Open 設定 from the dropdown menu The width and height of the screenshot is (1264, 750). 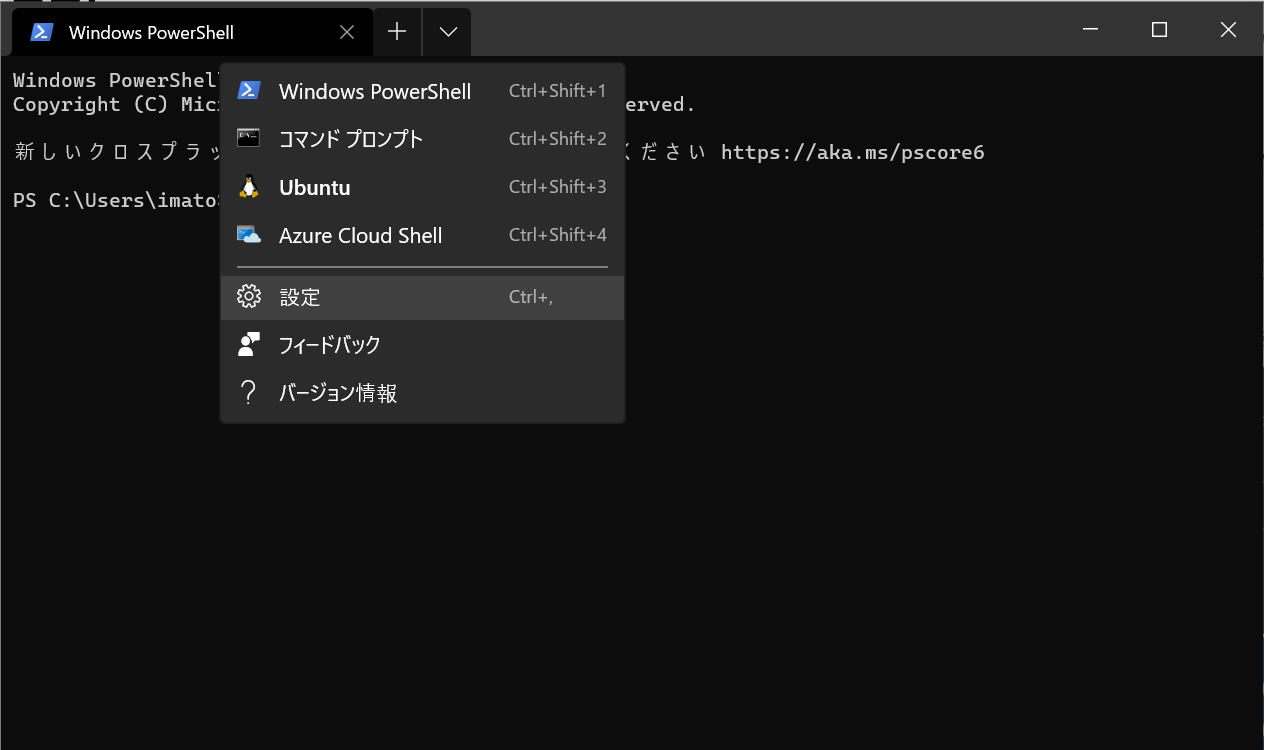[422, 297]
